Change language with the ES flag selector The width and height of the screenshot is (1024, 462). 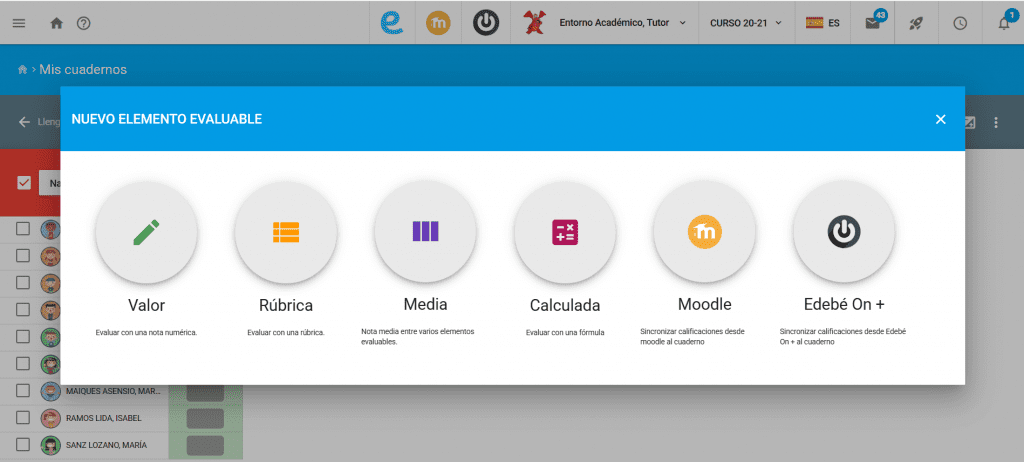(x=822, y=23)
